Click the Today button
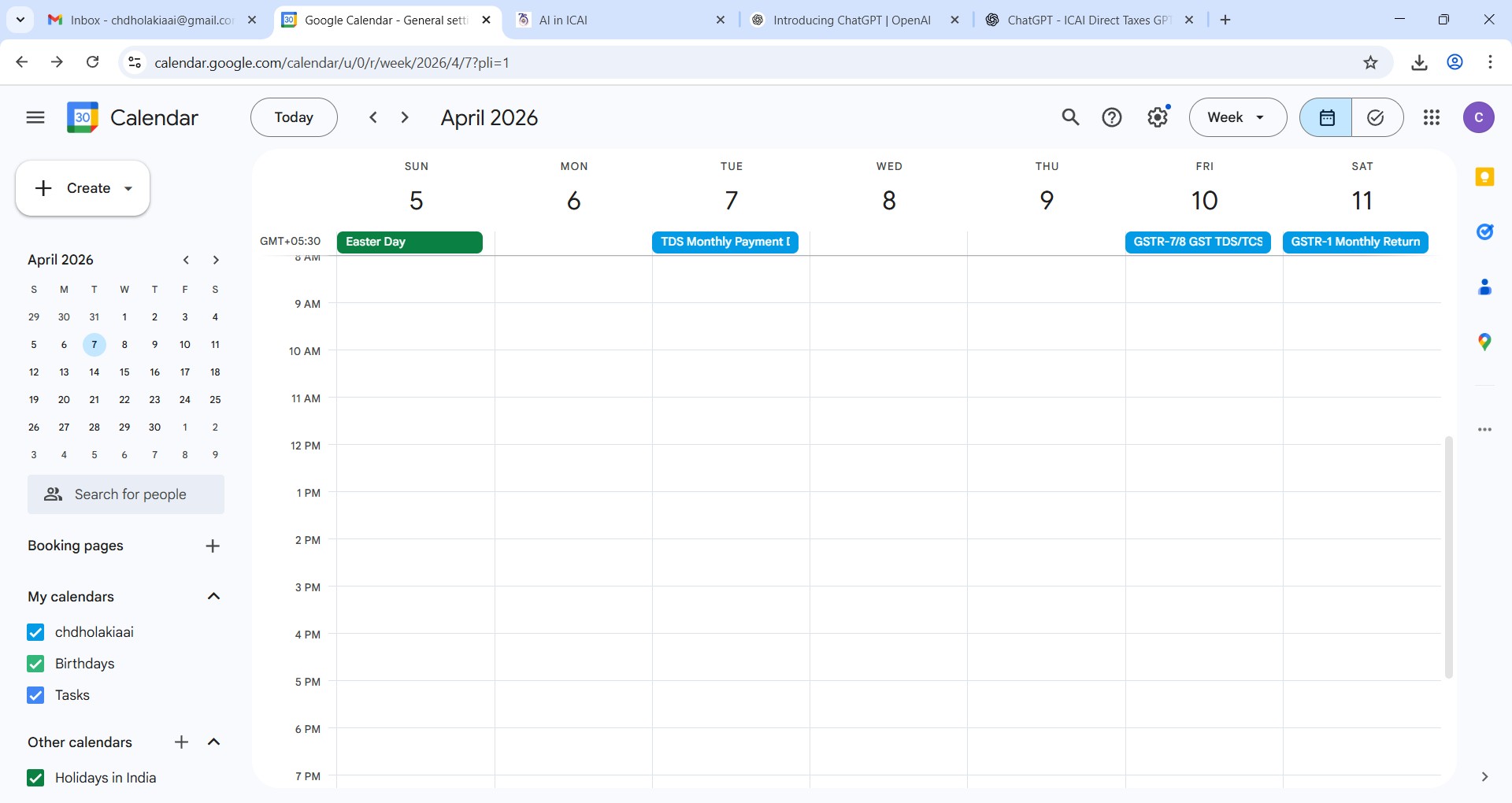This screenshot has width=1512, height=803. pos(294,117)
